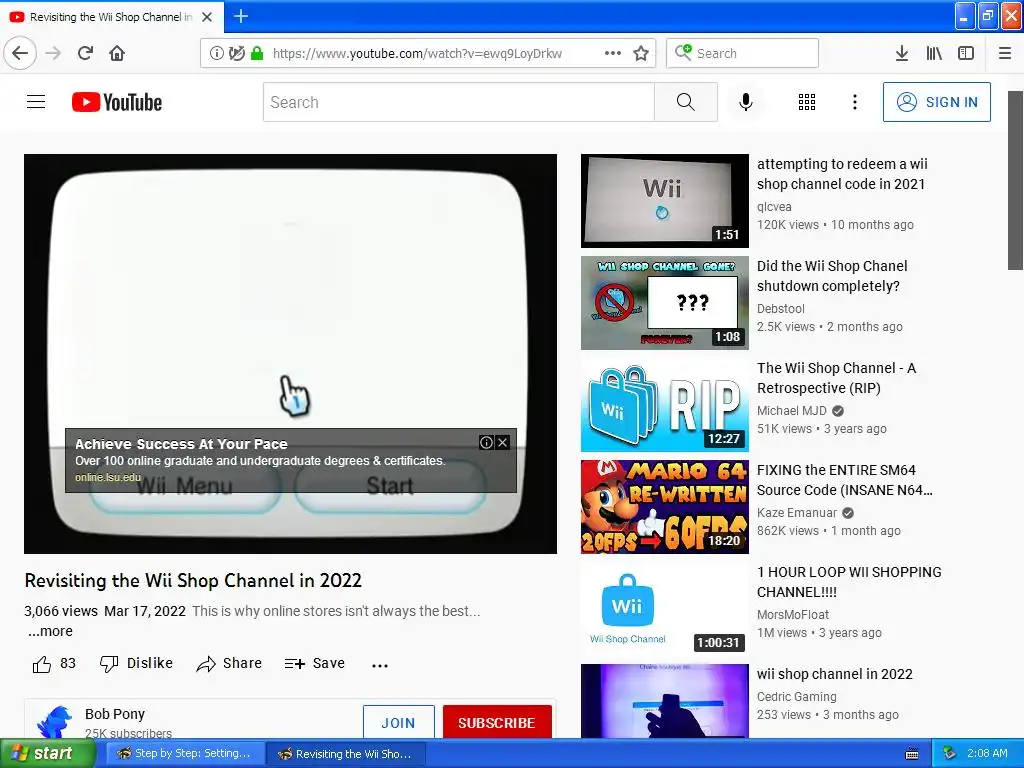Image resolution: width=1024 pixels, height=768 pixels.
Task: Open 1 HOUR LOOP WII SHOPPING CHANNEL thumbnail
Action: (x=665, y=609)
